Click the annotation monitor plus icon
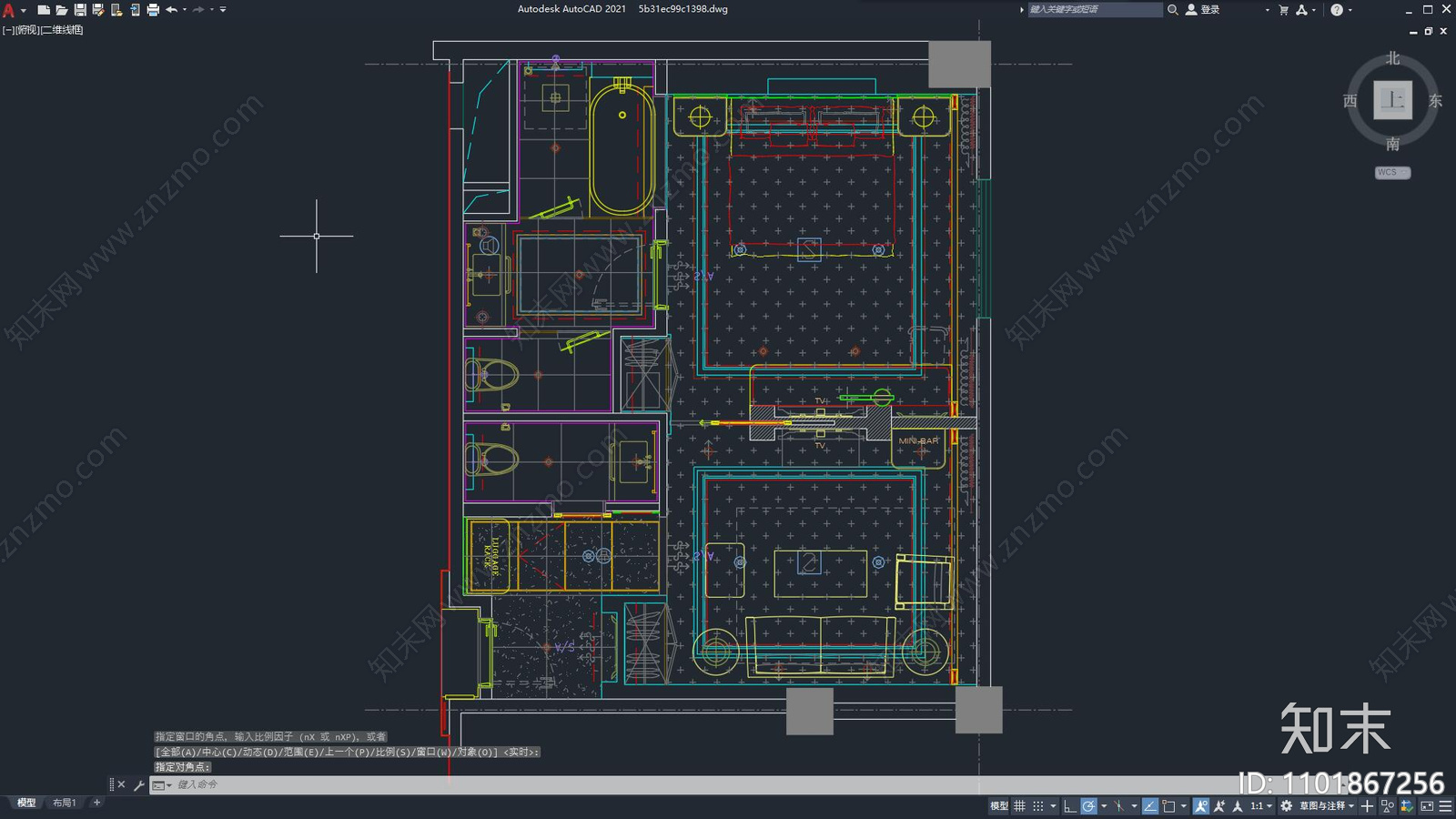The width and height of the screenshot is (1456, 819). click(1367, 806)
